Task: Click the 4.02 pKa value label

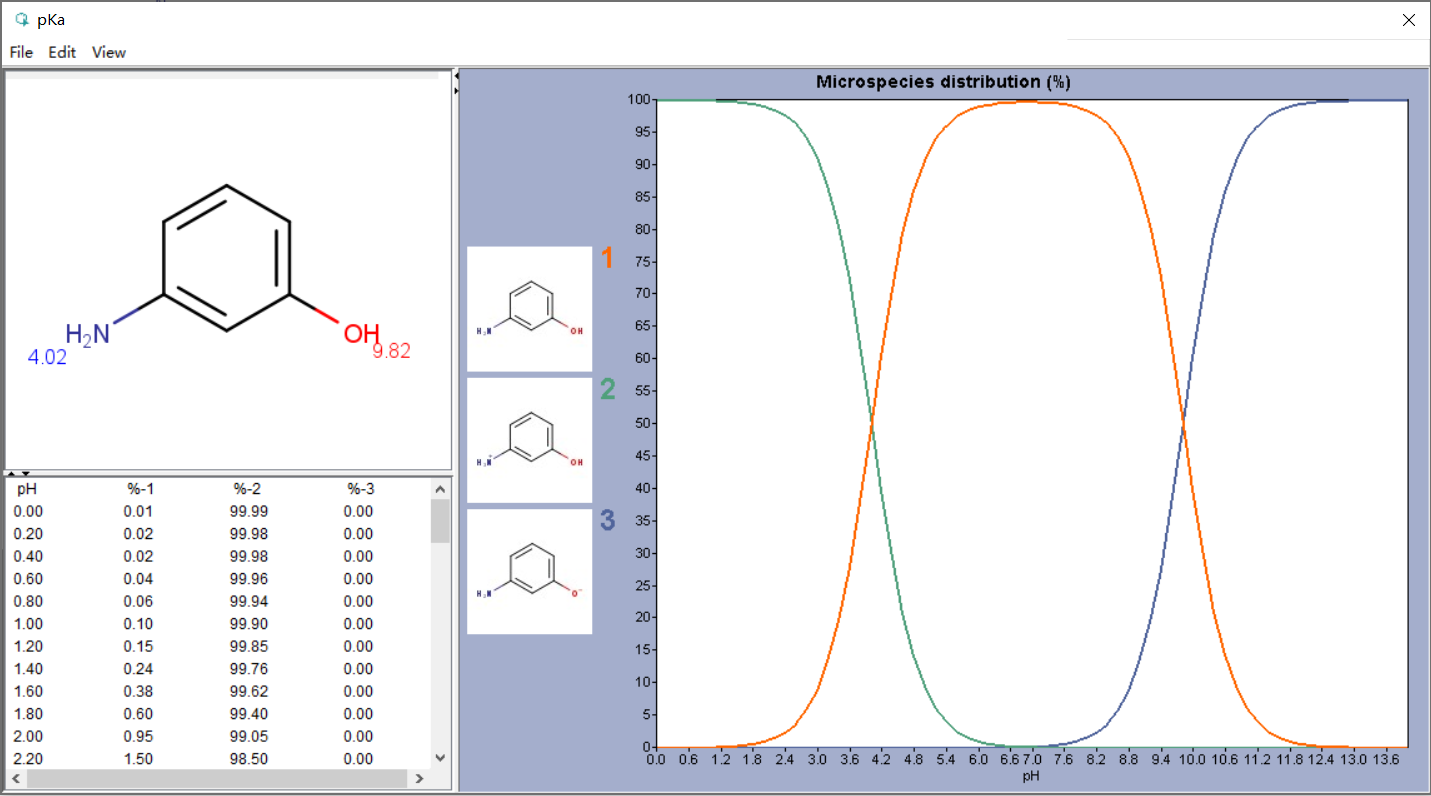Action: [47, 357]
